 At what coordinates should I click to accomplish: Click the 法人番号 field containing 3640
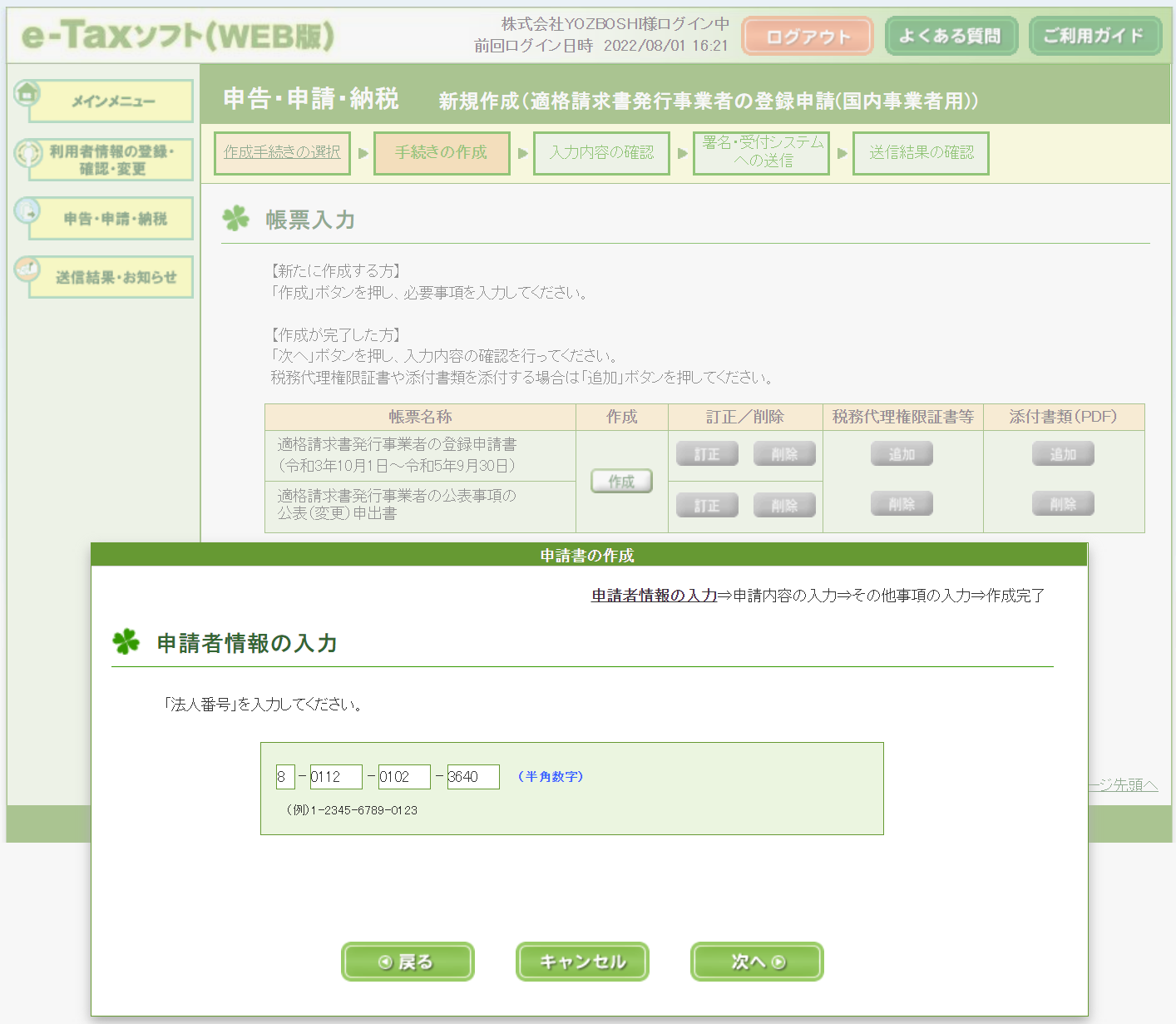point(473,777)
